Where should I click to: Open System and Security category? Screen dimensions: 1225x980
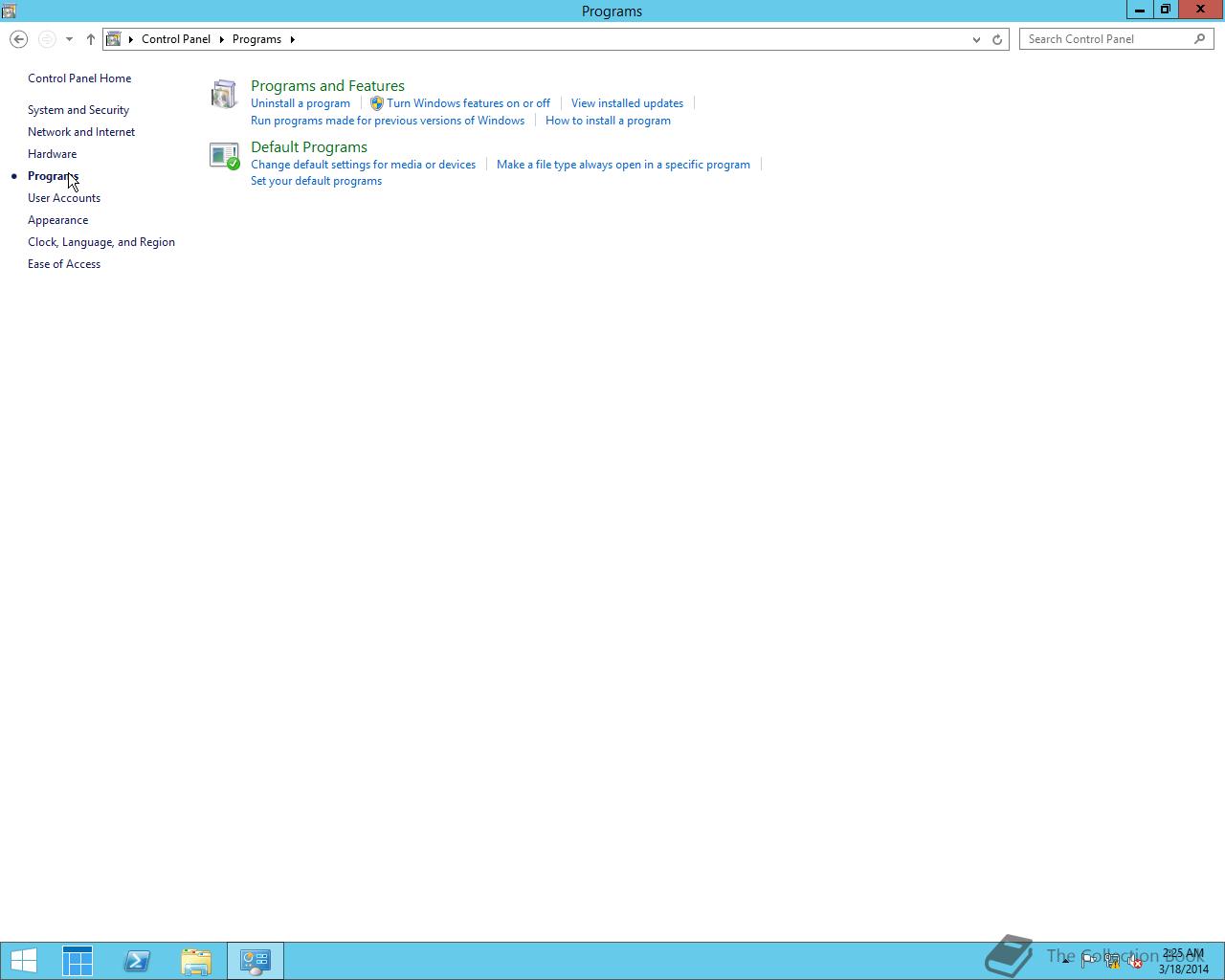click(x=78, y=110)
